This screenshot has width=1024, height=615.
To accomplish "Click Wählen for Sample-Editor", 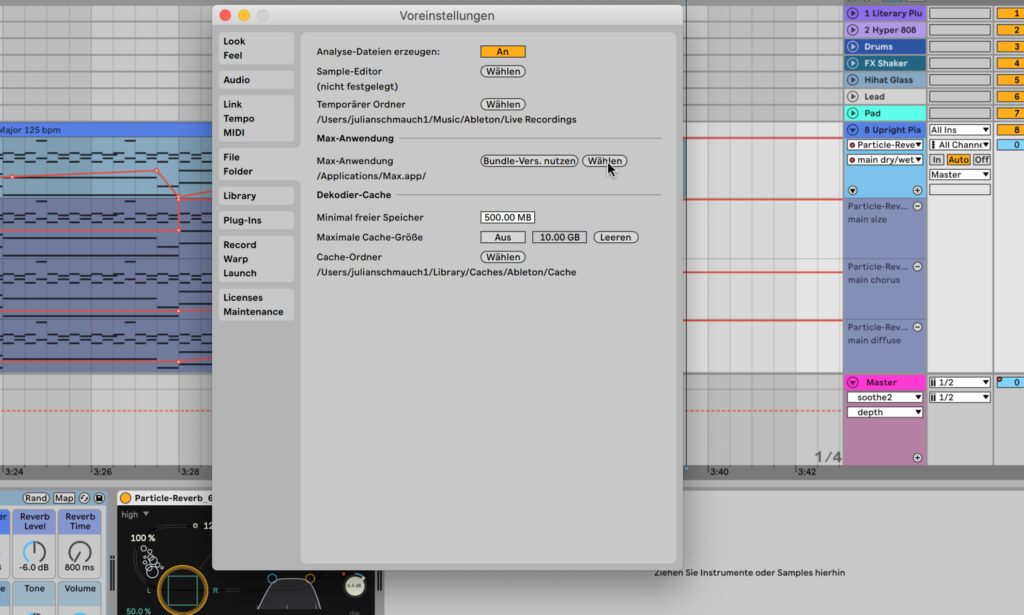I will pyautogui.click(x=503, y=72).
